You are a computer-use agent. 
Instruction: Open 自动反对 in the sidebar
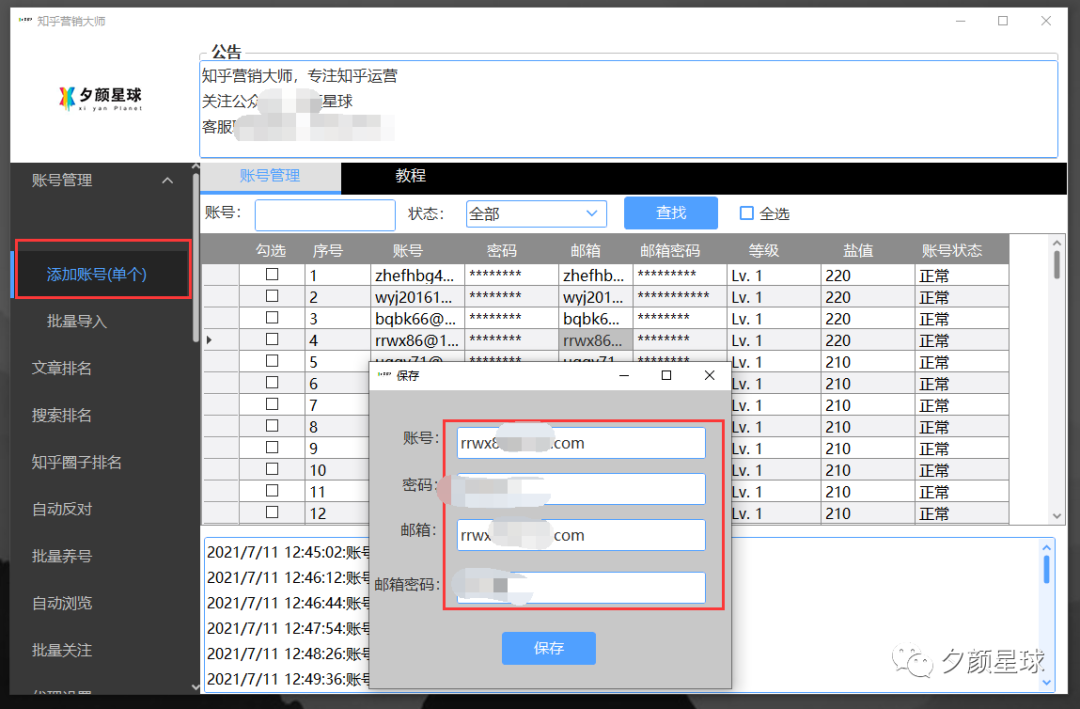pyautogui.click(x=61, y=508)
